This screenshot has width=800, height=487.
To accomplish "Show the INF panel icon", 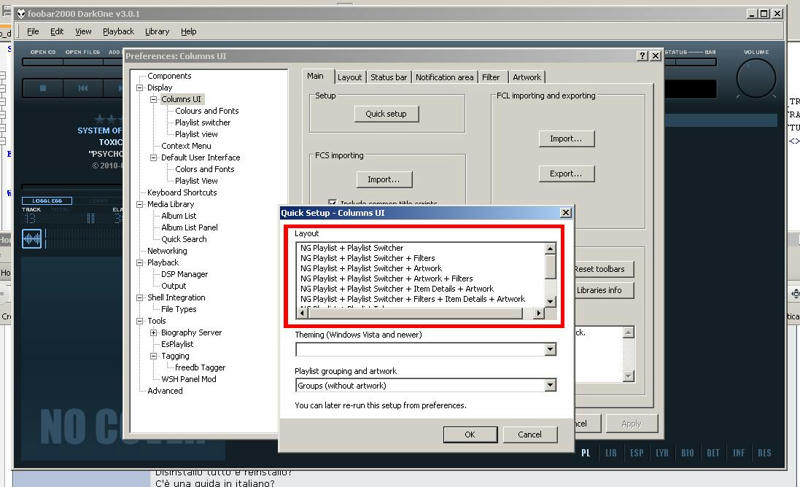I will [x=739, y=453].
